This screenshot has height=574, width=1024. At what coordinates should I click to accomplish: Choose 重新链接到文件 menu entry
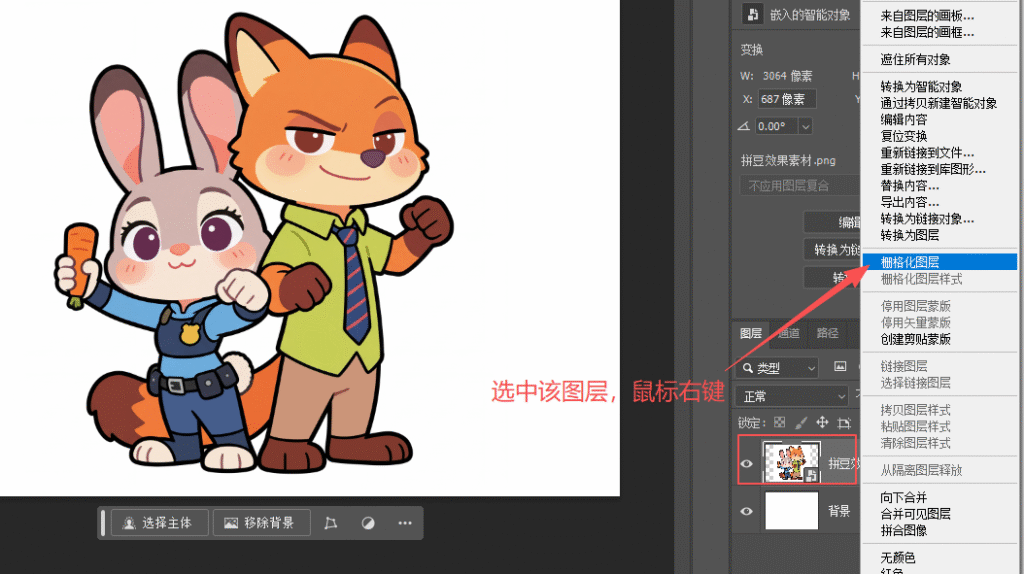[x=927, y=153]
